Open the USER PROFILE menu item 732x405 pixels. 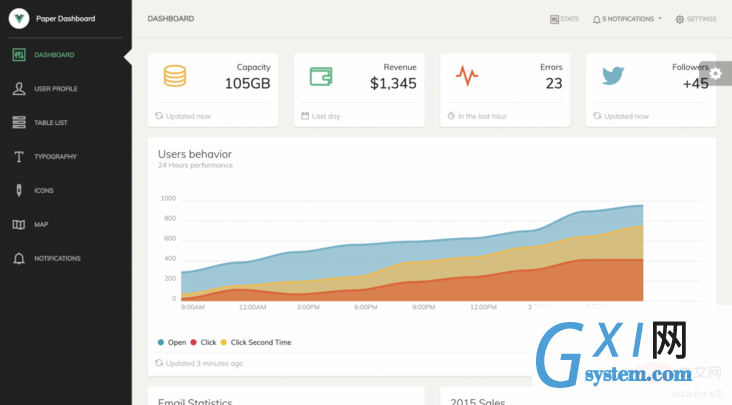(56, 89)
